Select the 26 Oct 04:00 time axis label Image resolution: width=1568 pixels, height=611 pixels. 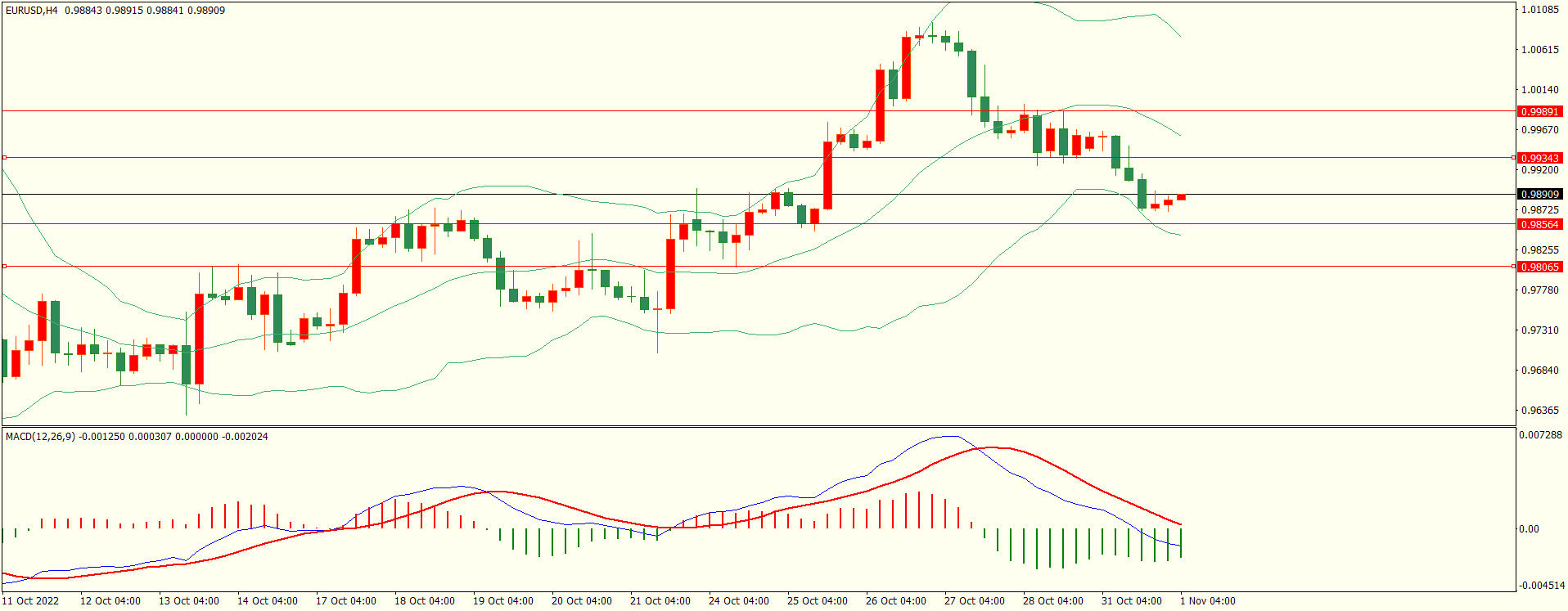click(x=895, y=600)
